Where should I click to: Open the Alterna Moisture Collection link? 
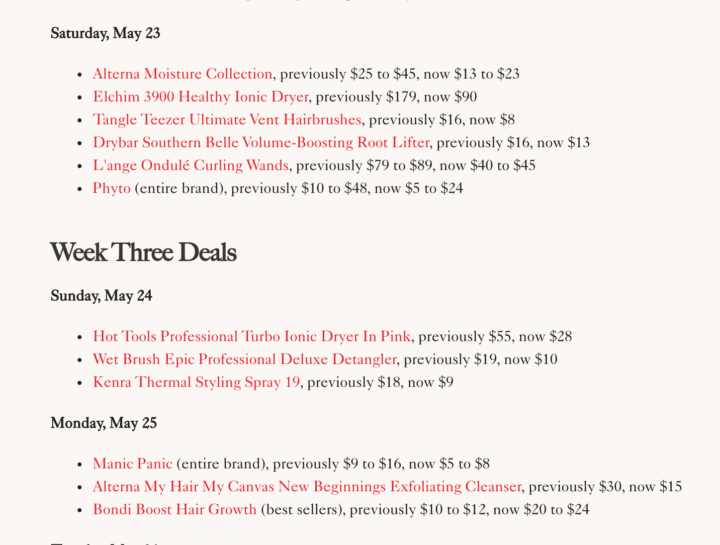click(x=182, y=74)
